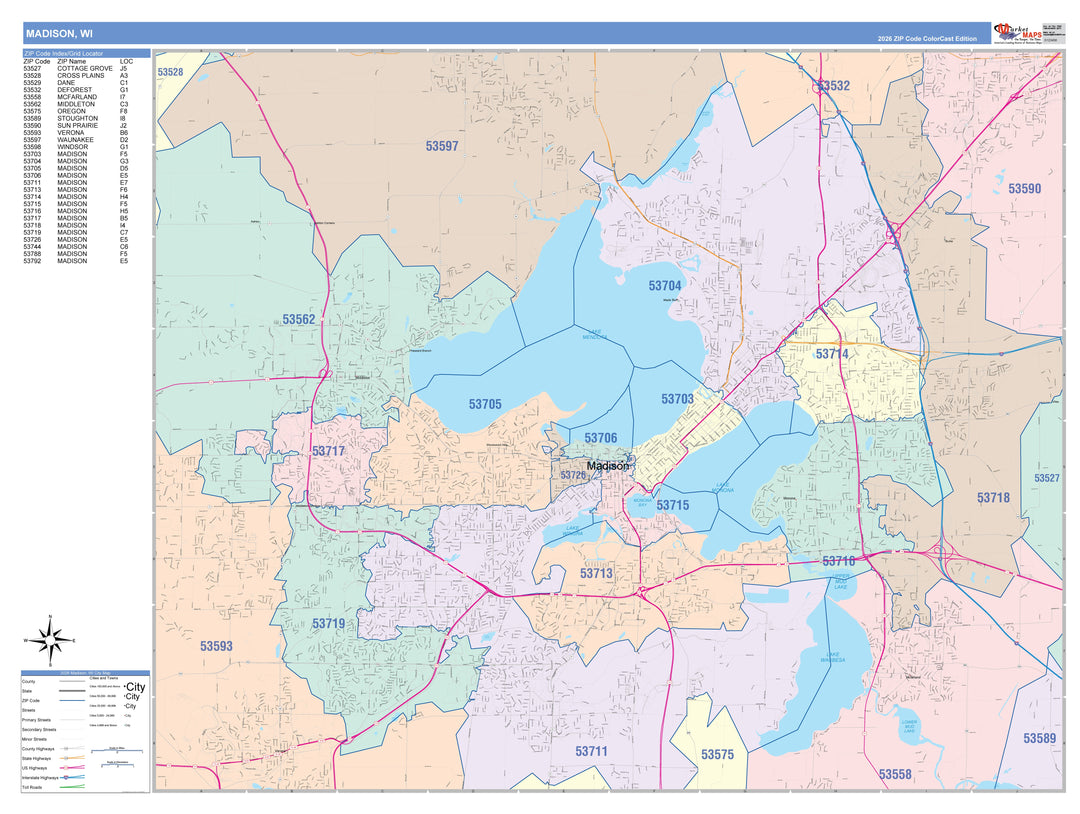Click the Interstate Highways shield symbol in legend
The width and height of the screenshot is (1080, 814).
(65, 778)
